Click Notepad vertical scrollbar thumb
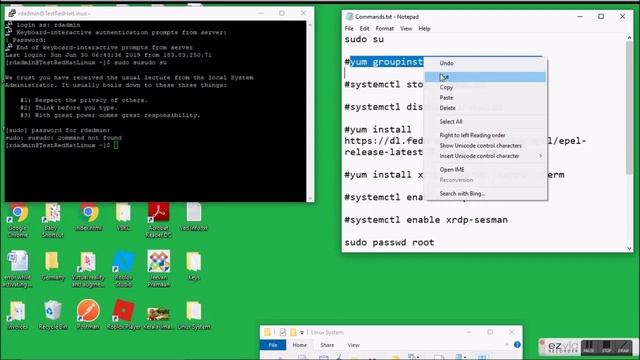This screenshot has height=360, width=640. (x=629, y=108)
